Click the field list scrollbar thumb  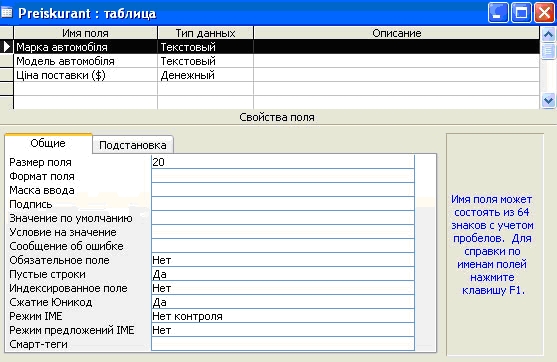pyautogui.click(x=548, y=51)
